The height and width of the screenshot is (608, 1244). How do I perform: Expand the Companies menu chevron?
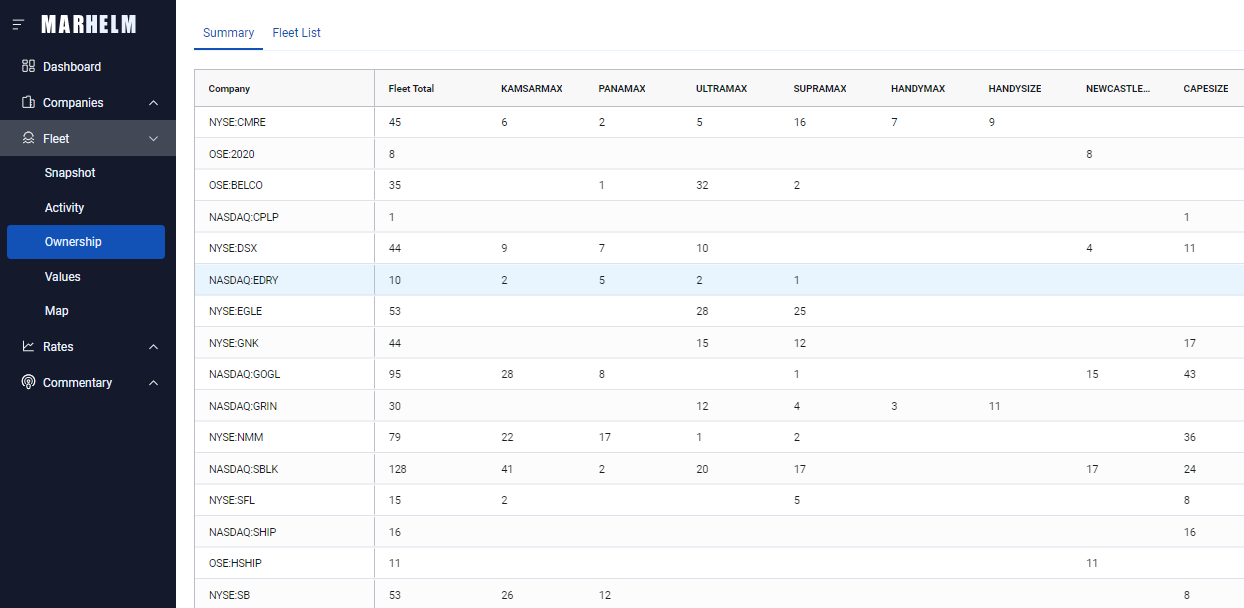pyautogui.click(x=153, y=102)
